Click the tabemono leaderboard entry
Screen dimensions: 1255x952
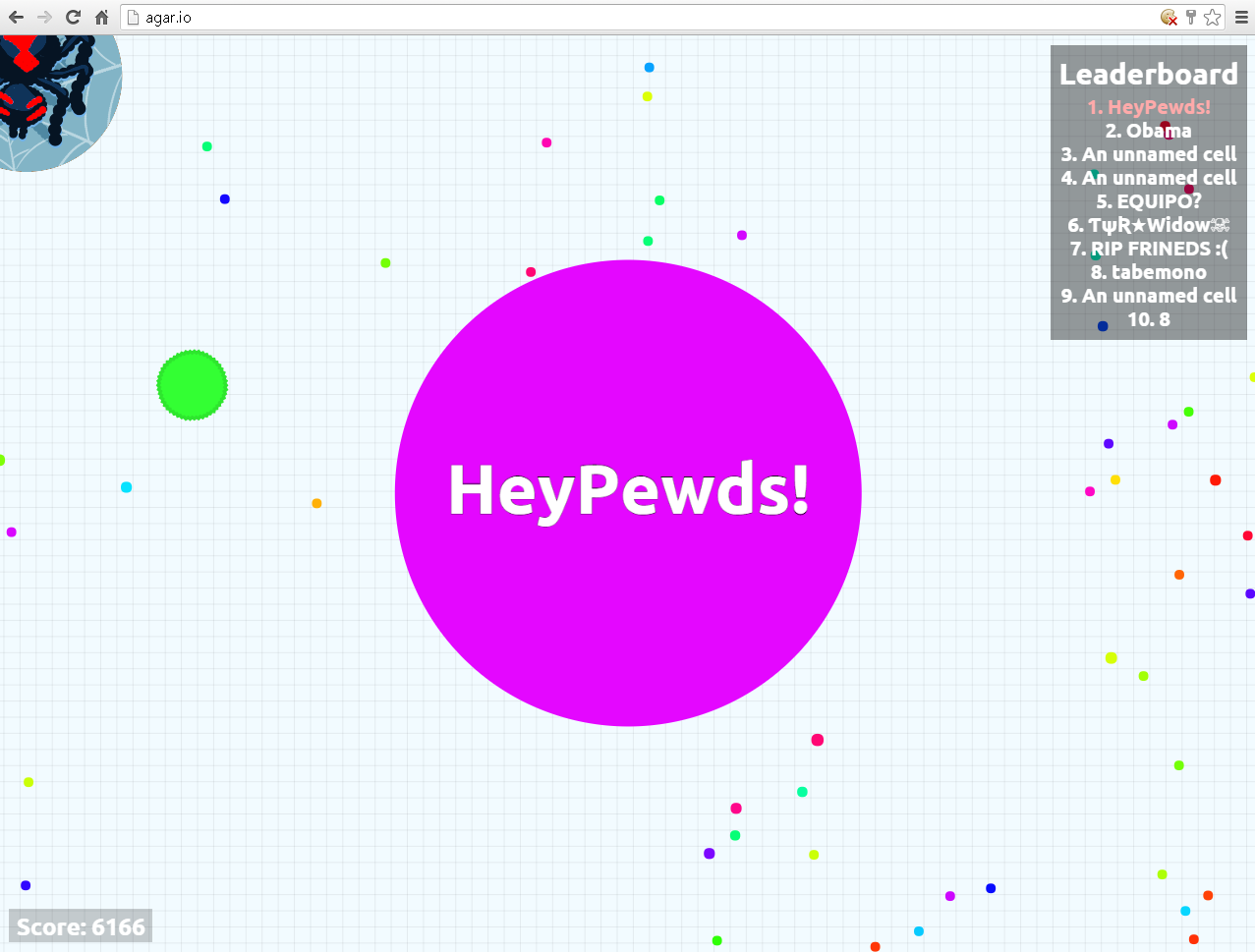point(1148,272)
